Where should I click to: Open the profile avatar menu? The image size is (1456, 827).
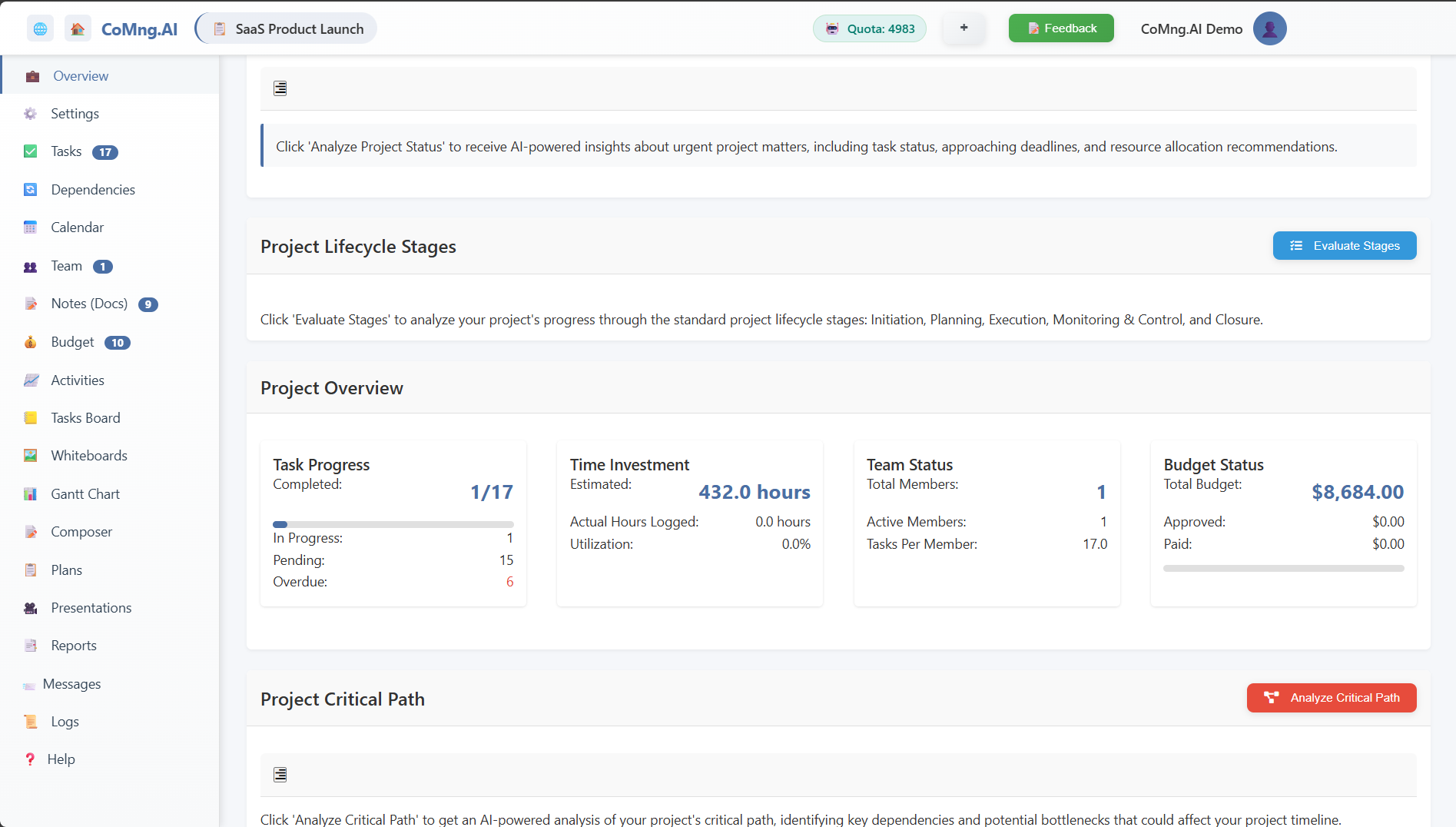[1269, 28]
